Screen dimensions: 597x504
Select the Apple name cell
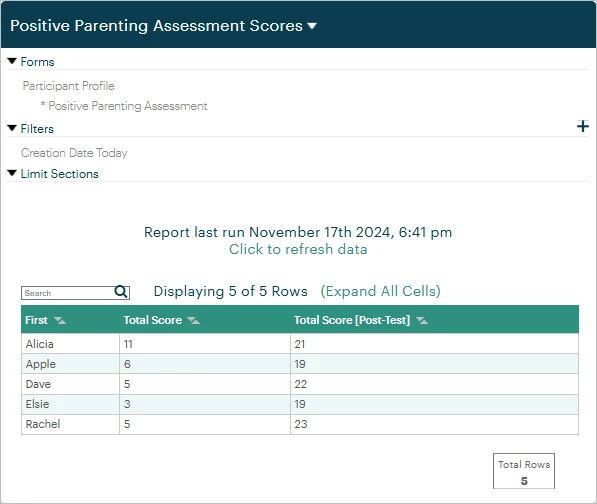[70, 364]
